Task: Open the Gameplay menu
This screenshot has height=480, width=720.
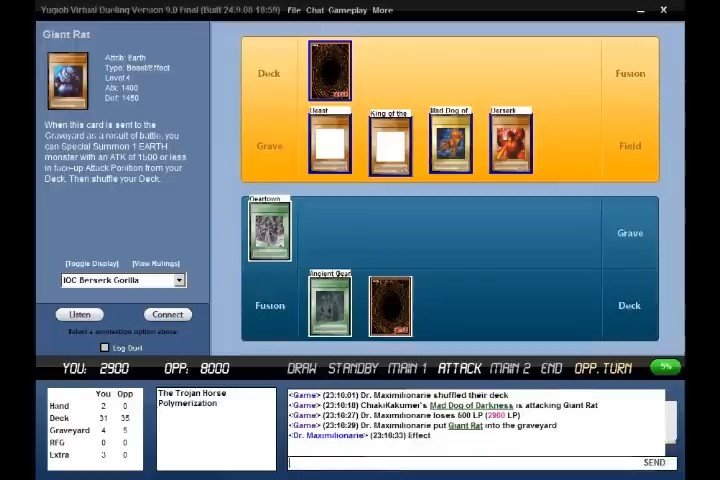Action: click(x=348, y=10)
